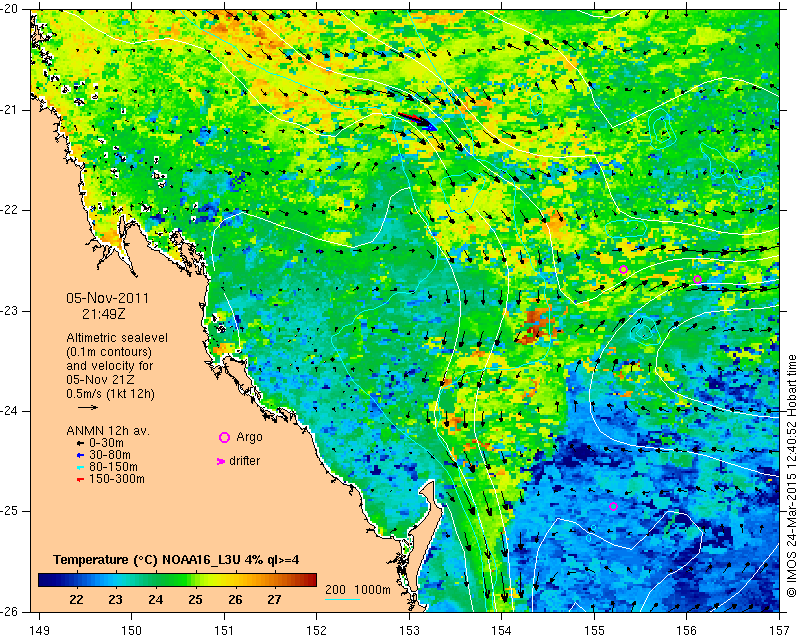Click the '25' colorbar tick label
Screen dimensions: 800x640
pos(195,600)
